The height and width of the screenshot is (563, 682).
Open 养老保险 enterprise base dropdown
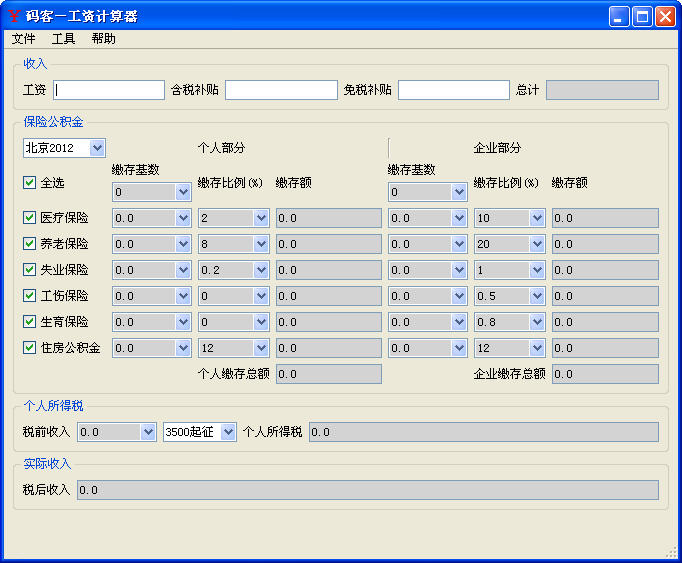click(428, 244)
